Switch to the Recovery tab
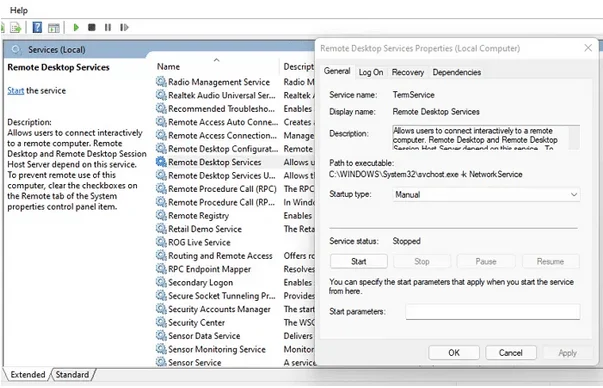 pos(408,72)
